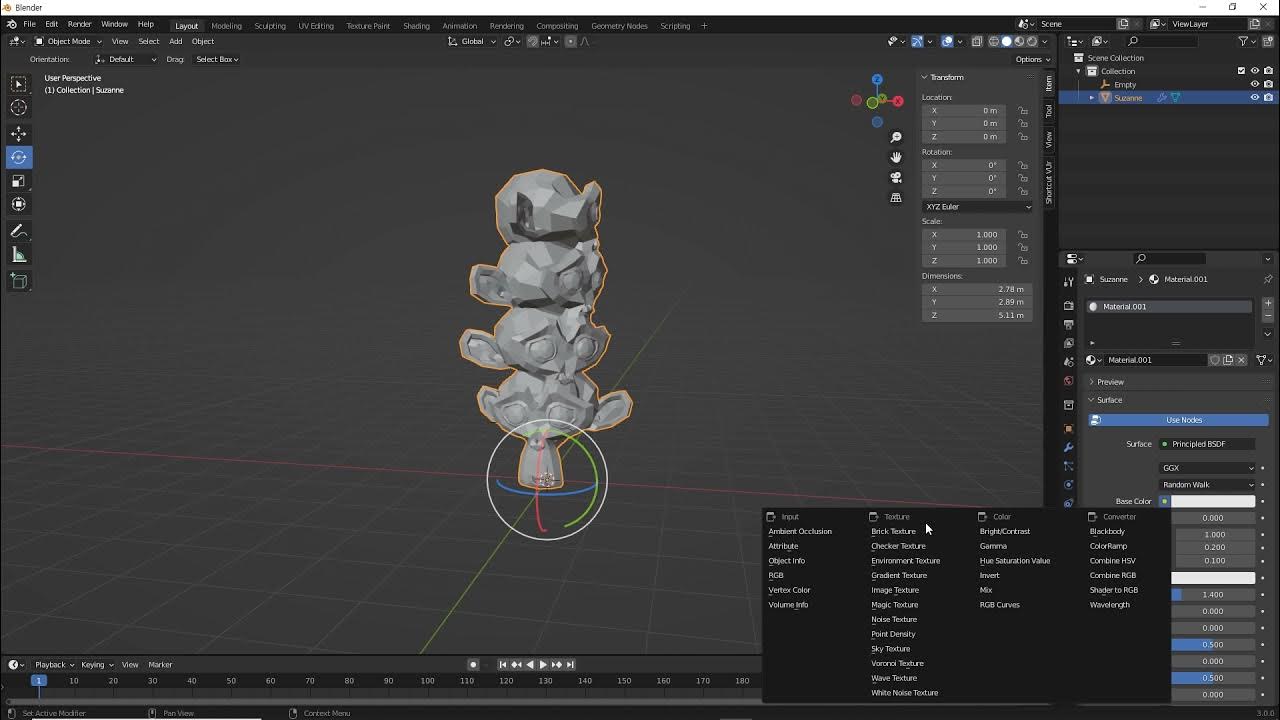
Task: Open Modifier properties wrench icon
Action: [1068, 447]
